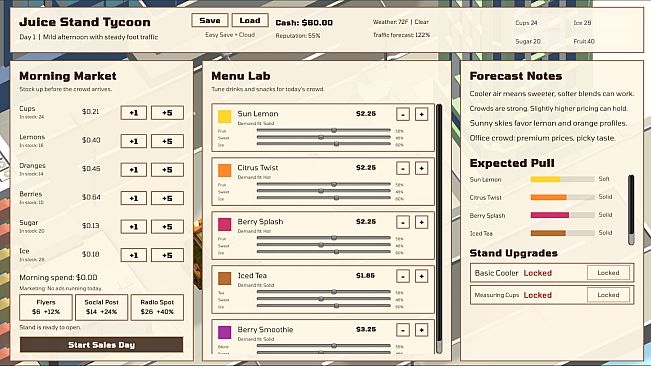
Task: Click the pink Berry Splash swatch
Action: click(x=225, y=224)
